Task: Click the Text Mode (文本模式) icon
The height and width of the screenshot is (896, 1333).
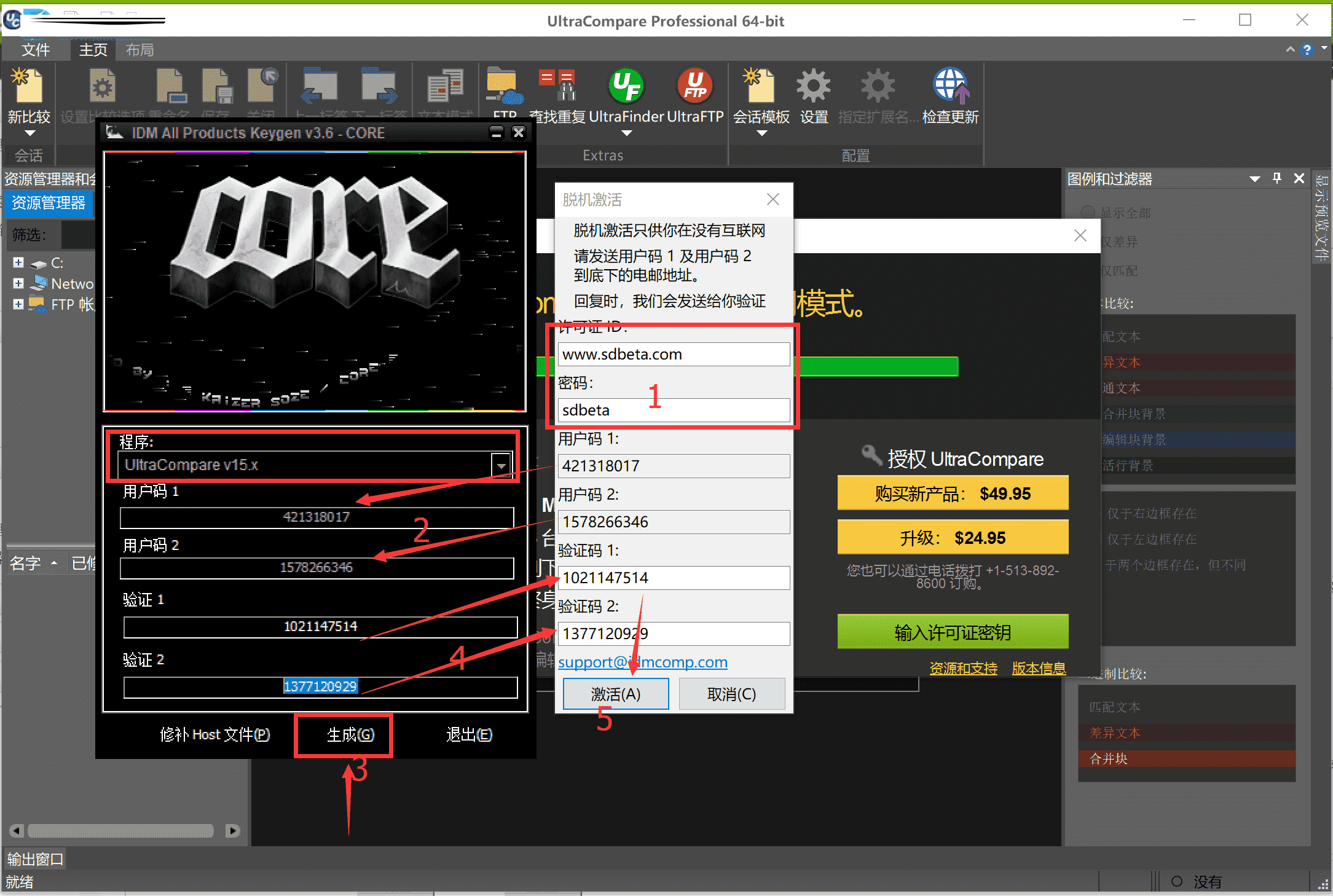Action: tap(446, 86)
